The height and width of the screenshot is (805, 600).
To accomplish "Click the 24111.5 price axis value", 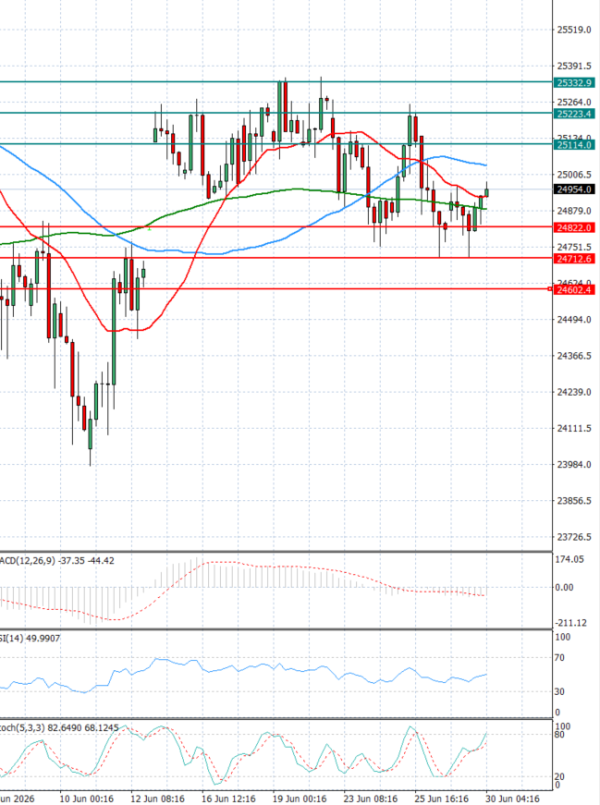I will pos(574,428).
